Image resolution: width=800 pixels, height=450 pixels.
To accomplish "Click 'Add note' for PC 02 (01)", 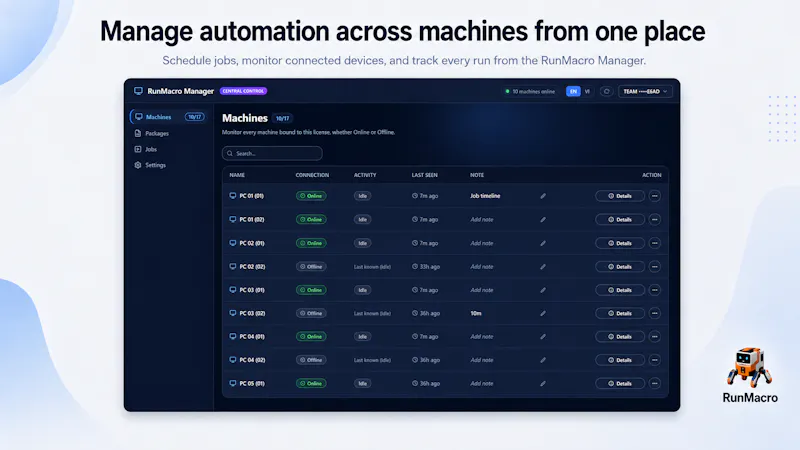I will [x=482, y=243].
